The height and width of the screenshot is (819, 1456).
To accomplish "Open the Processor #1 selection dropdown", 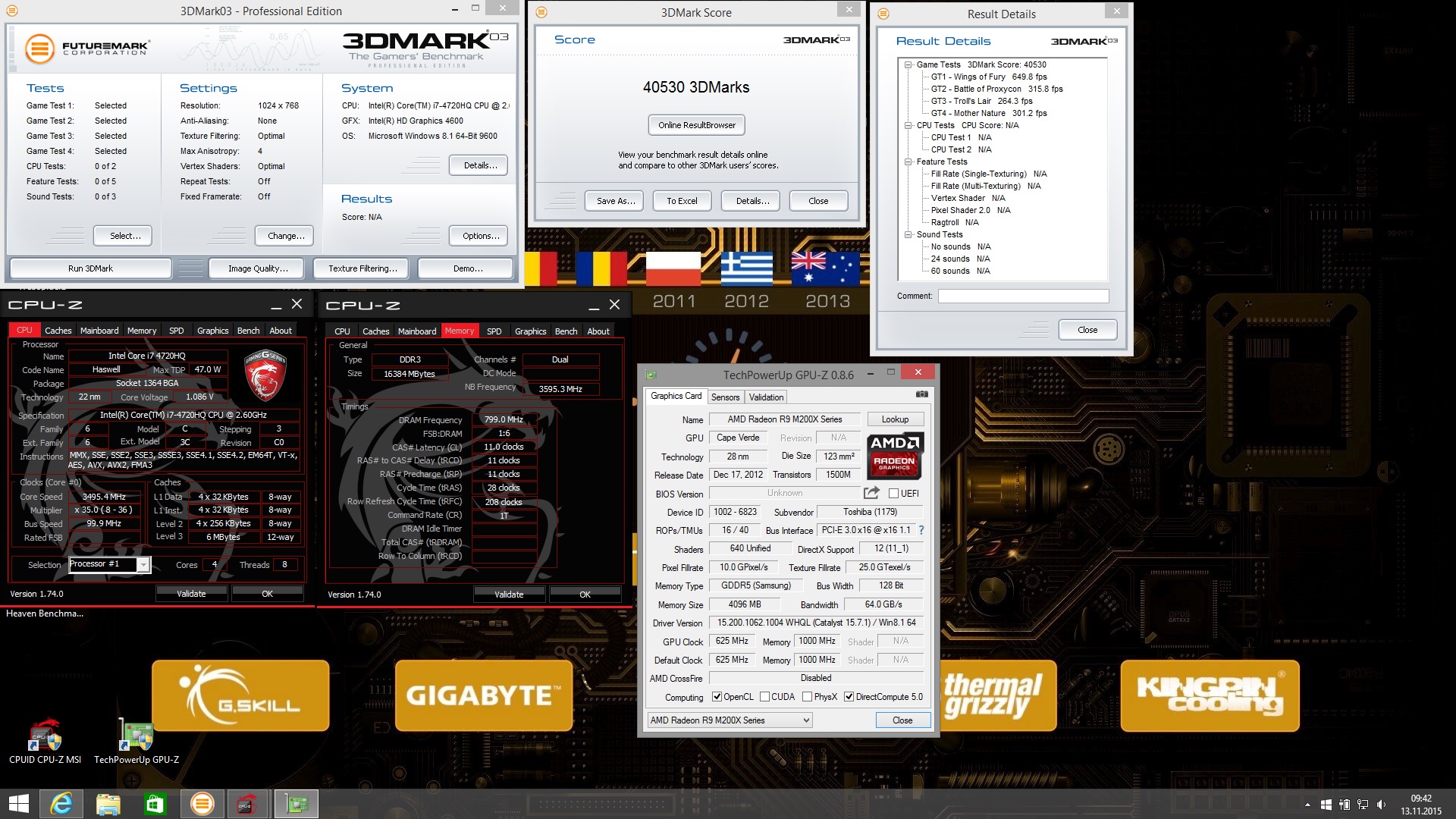I will pos(109,564).
